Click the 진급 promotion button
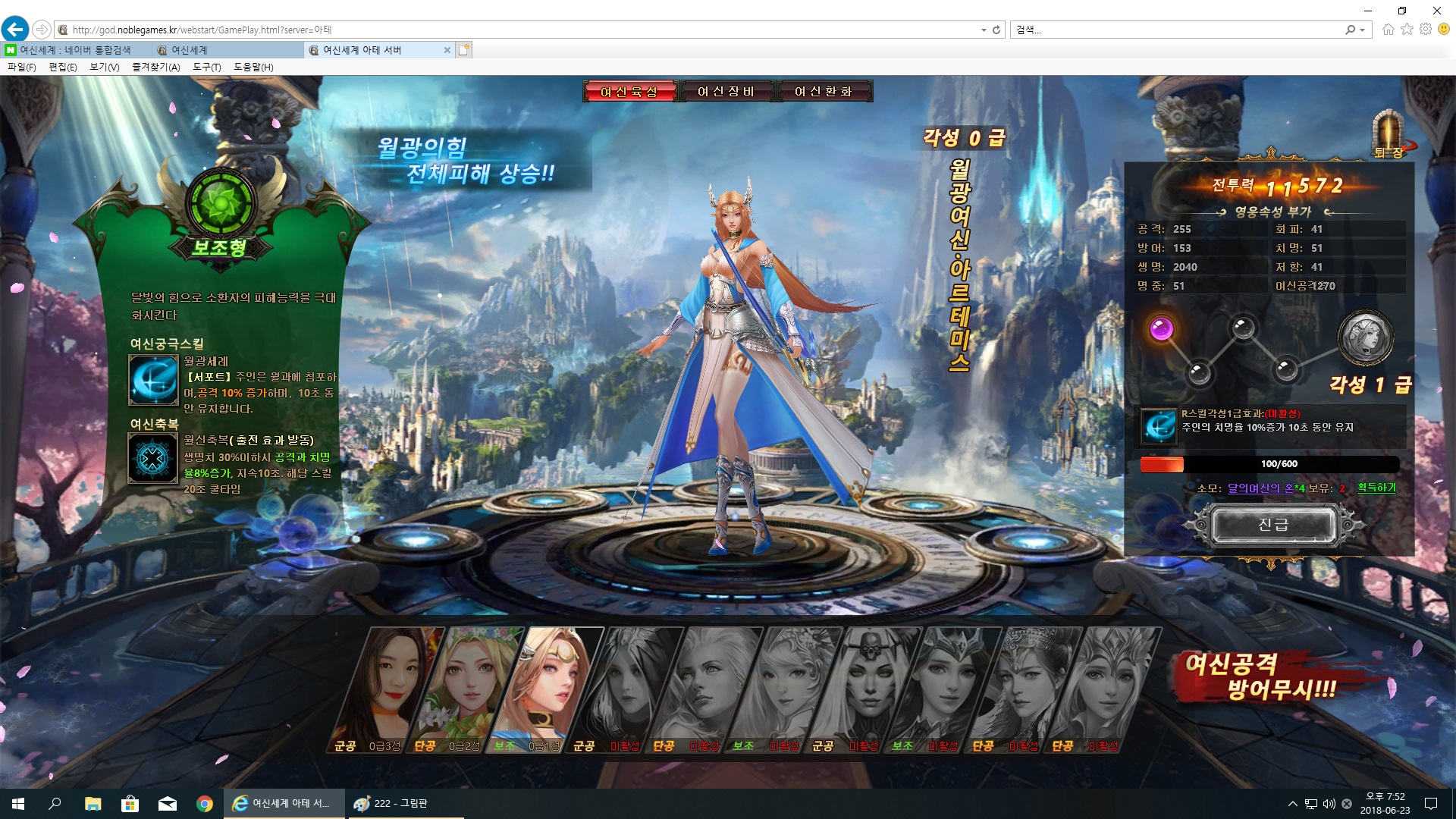 click(1274, 525)
